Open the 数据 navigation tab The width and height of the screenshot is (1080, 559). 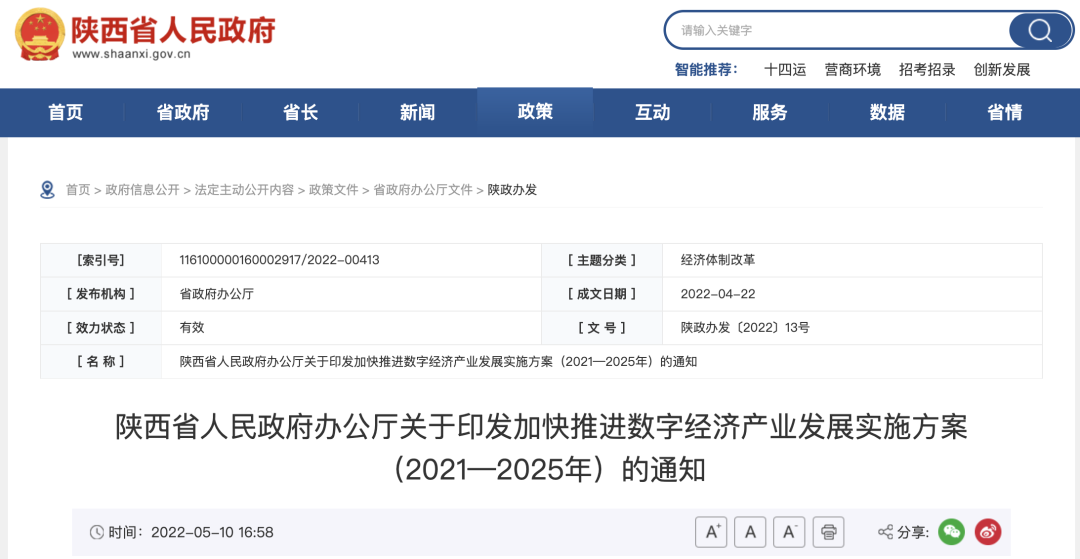tap(887, 112)
